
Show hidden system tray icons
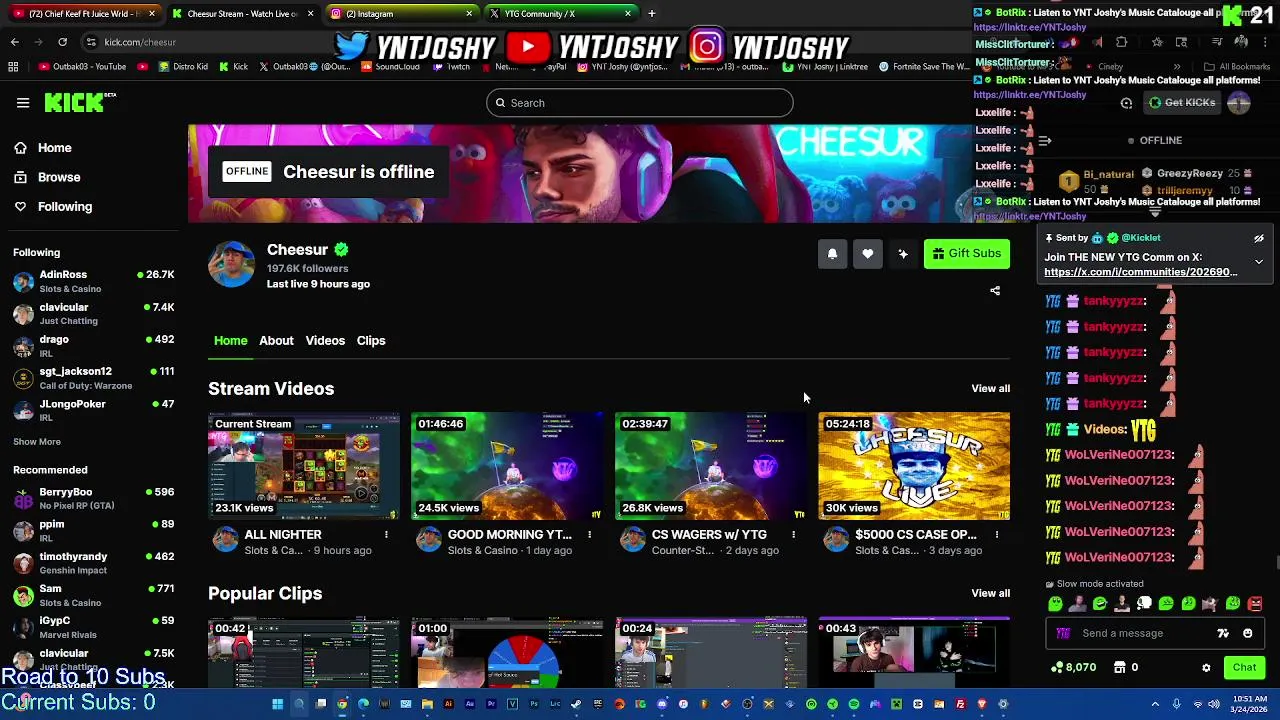tap(1155, 704)
